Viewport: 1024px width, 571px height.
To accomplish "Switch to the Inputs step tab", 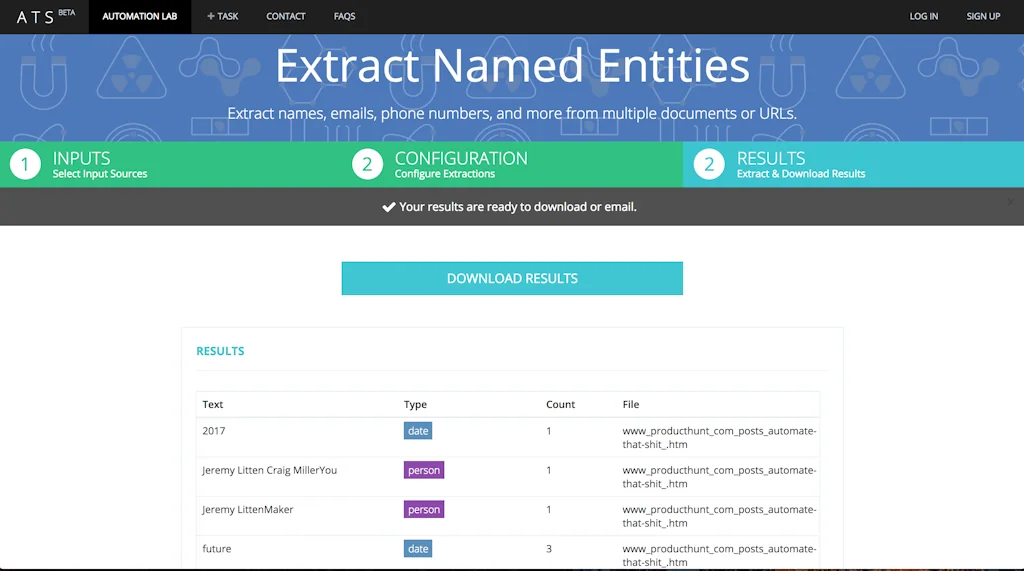I will (x=100, y=165).
